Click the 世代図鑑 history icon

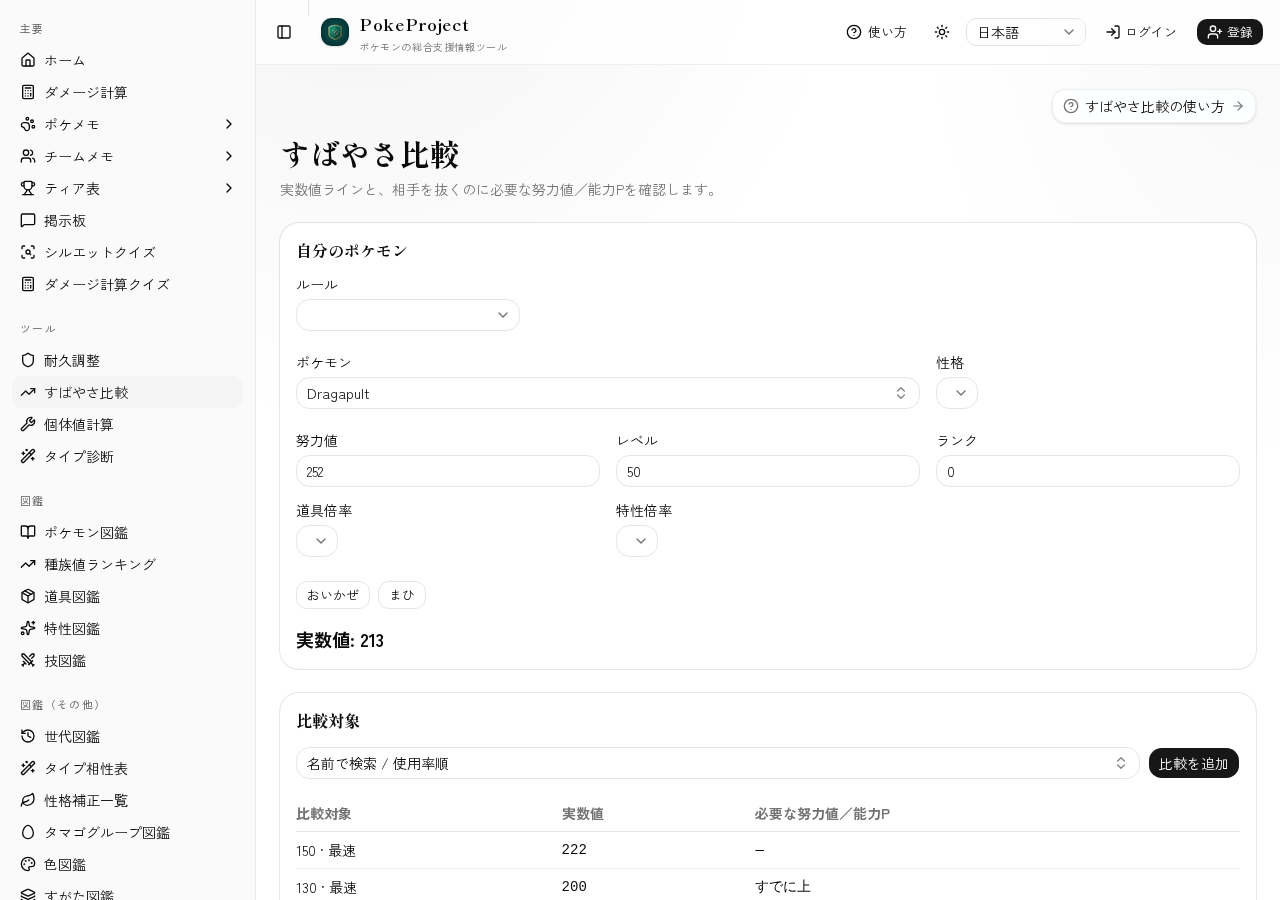(x=28, y=736)
